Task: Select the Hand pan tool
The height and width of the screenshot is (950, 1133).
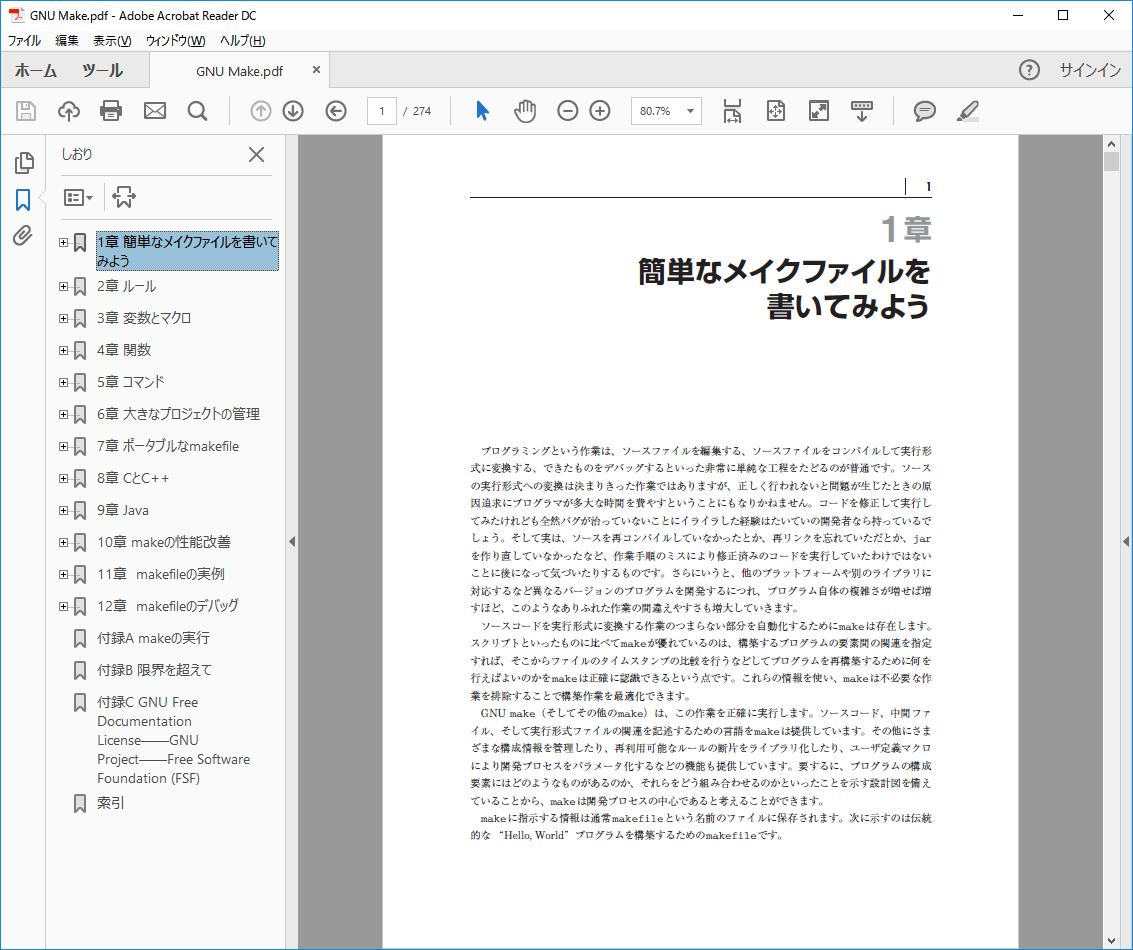Action: [525, 111]
